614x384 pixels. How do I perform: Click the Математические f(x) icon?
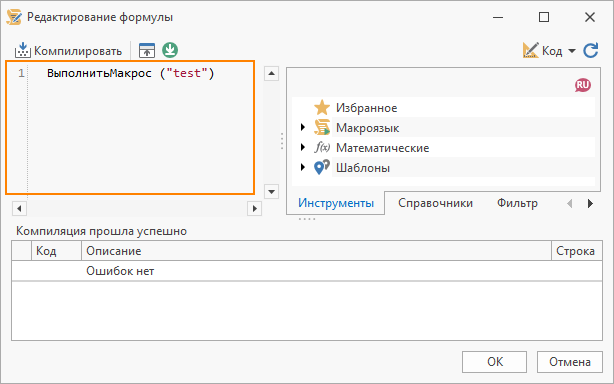(x=322, y=148)
